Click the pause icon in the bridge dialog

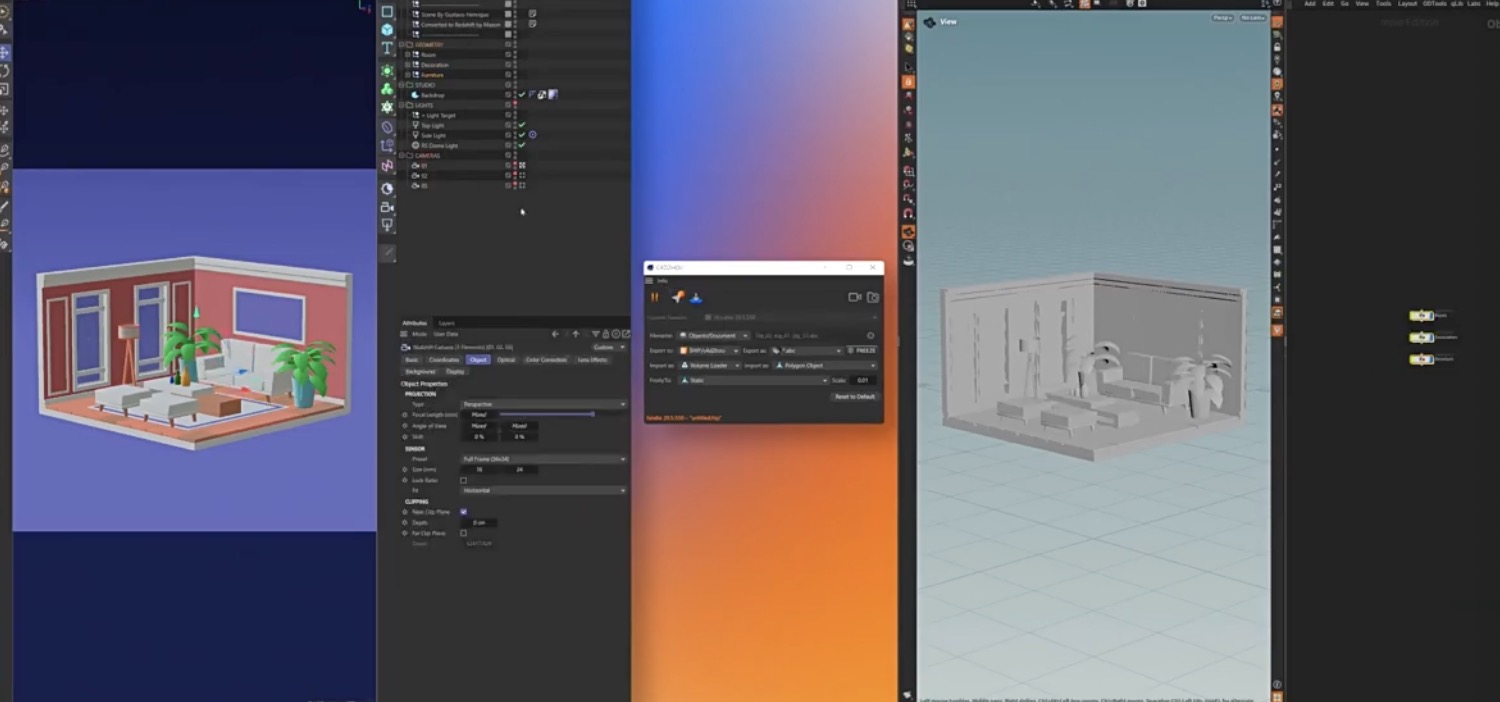(656, 297)
